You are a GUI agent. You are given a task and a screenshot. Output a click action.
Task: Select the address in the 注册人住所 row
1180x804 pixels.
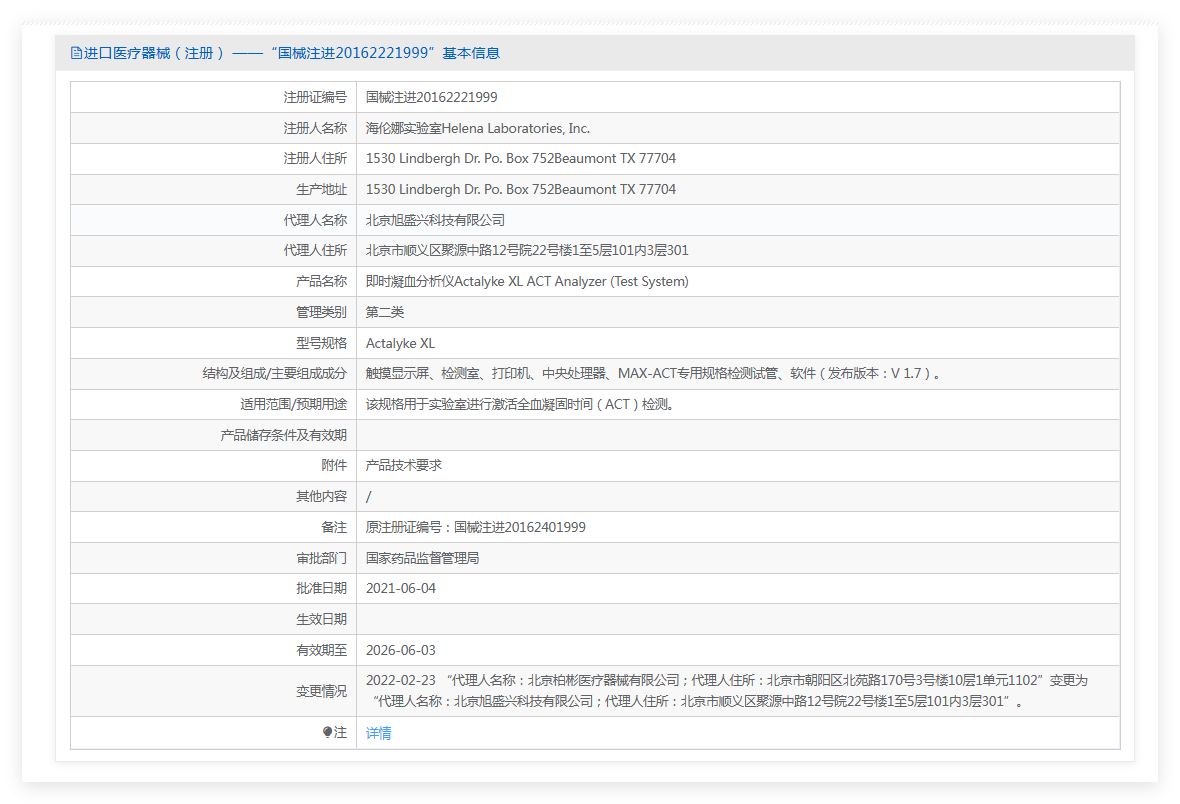tap(521, 158)
